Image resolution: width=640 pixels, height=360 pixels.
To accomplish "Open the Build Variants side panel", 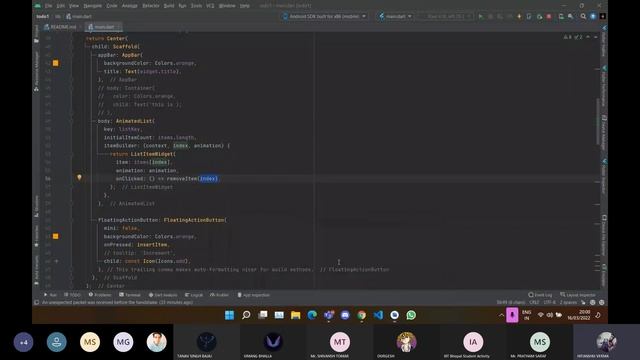I will point(36,269).
